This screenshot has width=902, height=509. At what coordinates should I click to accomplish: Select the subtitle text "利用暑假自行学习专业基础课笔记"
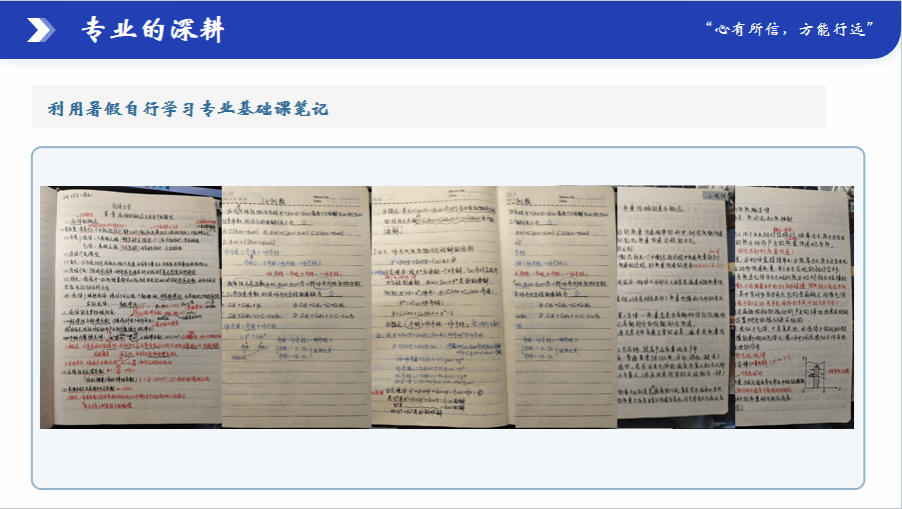click(x=187, y=108)
